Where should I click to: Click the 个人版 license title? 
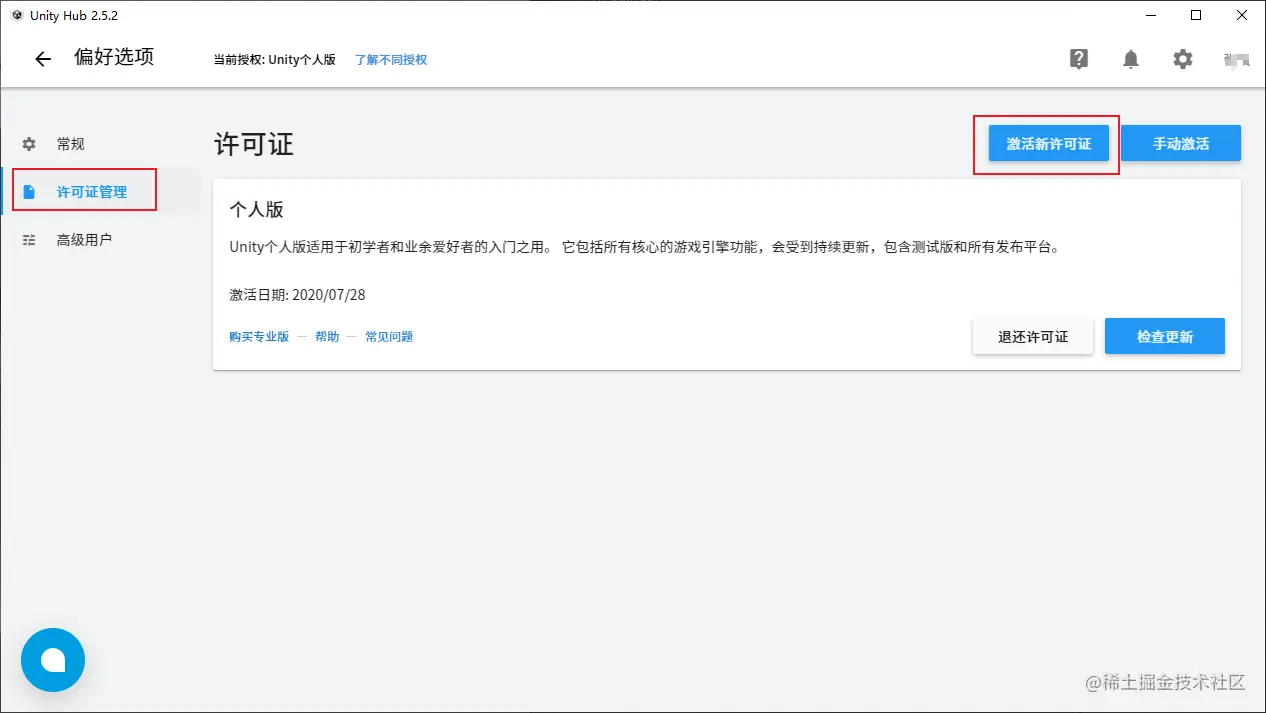tap(257, 210)
